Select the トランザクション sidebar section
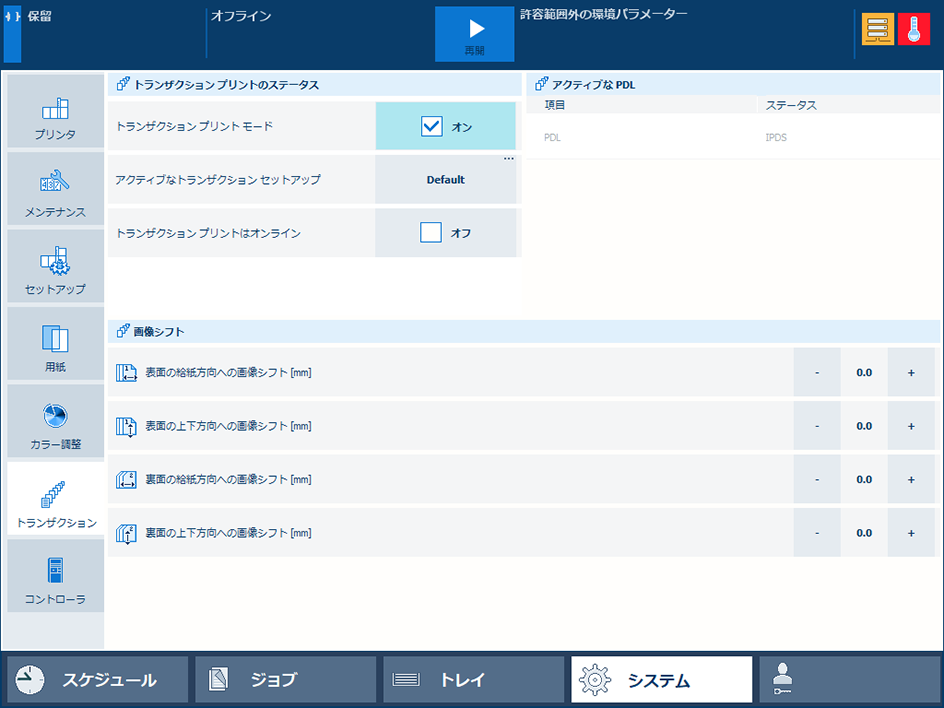Screen dimensions: 944x708 55,498
